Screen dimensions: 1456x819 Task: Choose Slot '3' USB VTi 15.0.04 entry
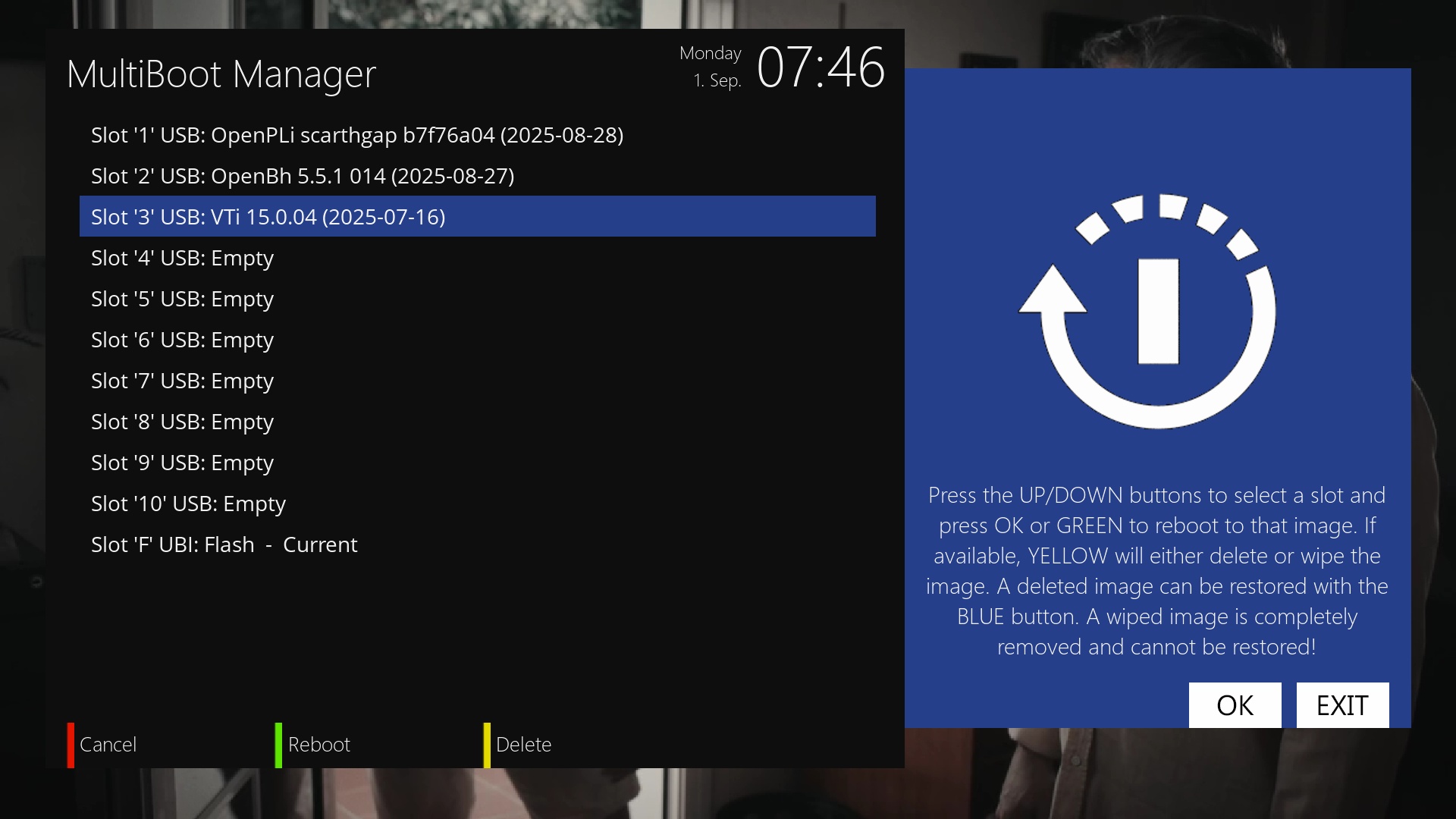(478, 217)
